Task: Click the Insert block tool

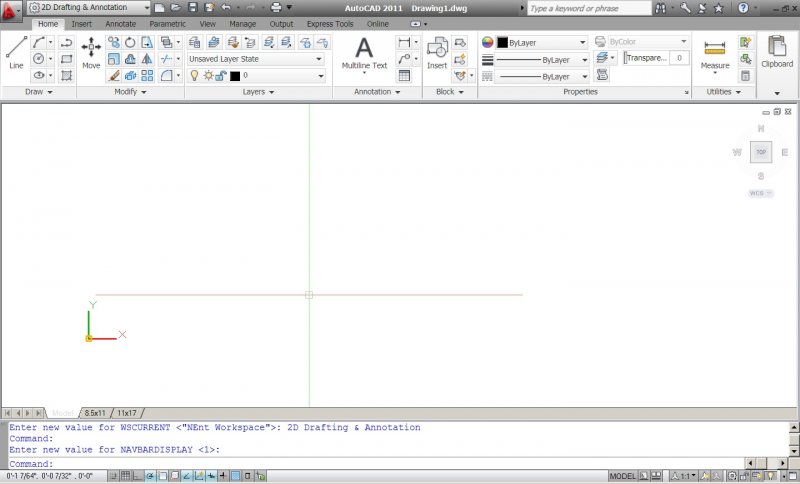Action: (x=437, y=53)
